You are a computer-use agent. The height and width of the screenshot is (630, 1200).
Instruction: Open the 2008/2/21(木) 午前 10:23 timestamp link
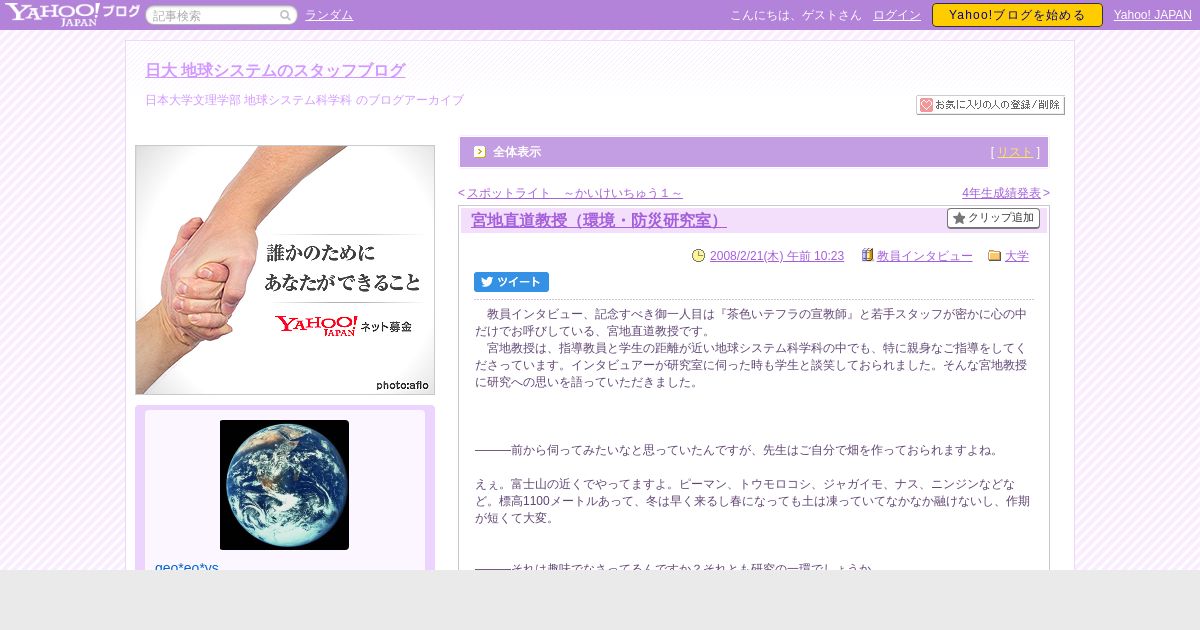pyautogui.click(x=777, y=256)
